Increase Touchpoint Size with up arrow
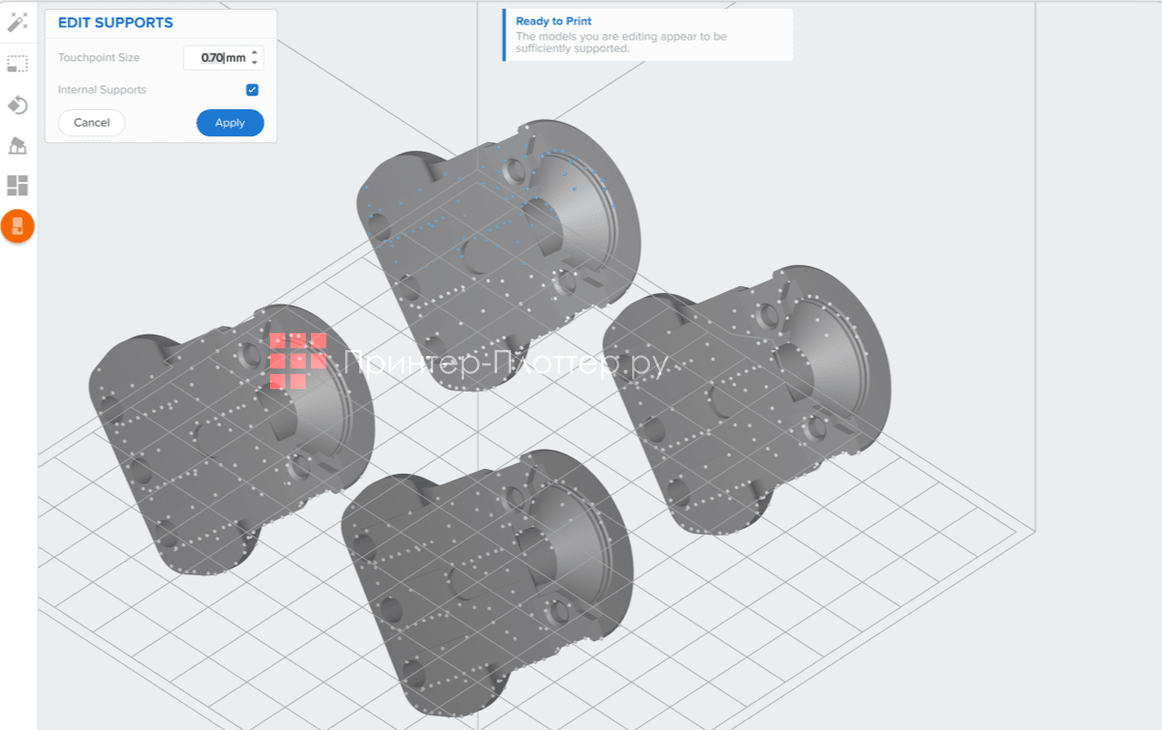The image size is (1162, 730). pos(255,53)
